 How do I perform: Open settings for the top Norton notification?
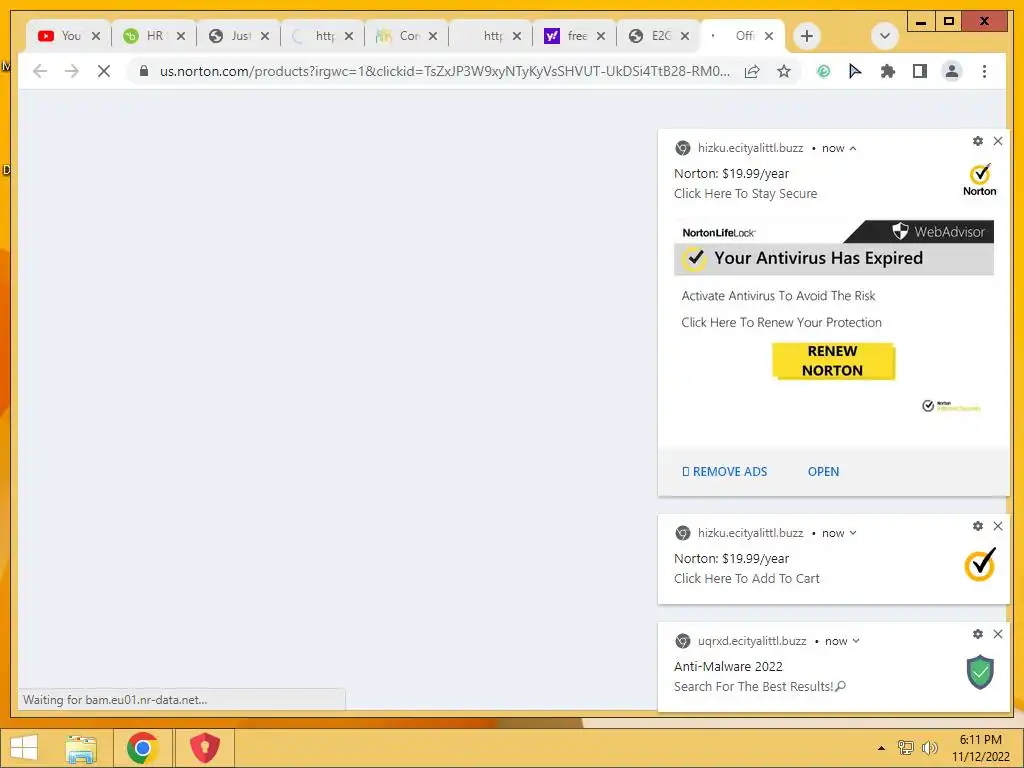(x=978, y=141)
